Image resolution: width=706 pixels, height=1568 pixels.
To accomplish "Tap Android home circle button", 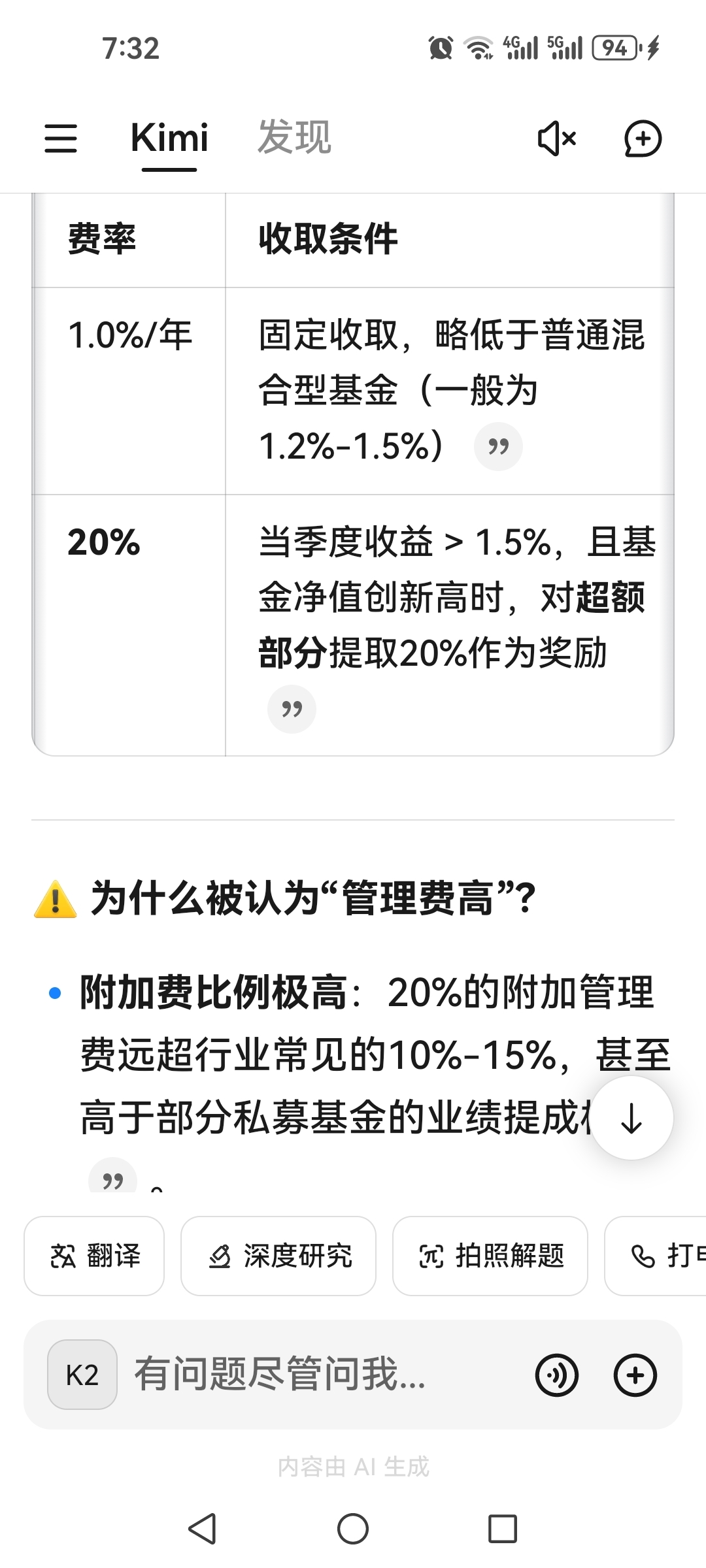I will coord(353,1529).
